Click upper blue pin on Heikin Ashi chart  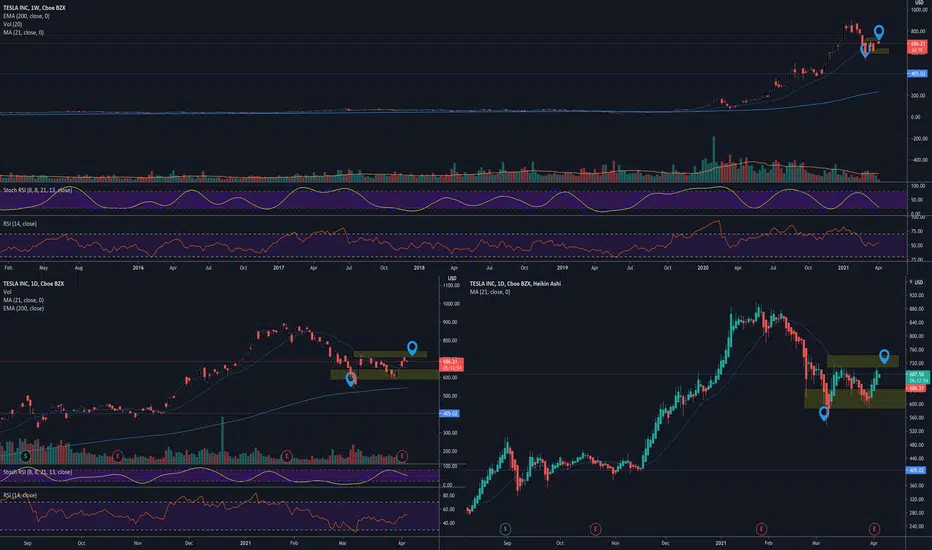pos(884,356)
